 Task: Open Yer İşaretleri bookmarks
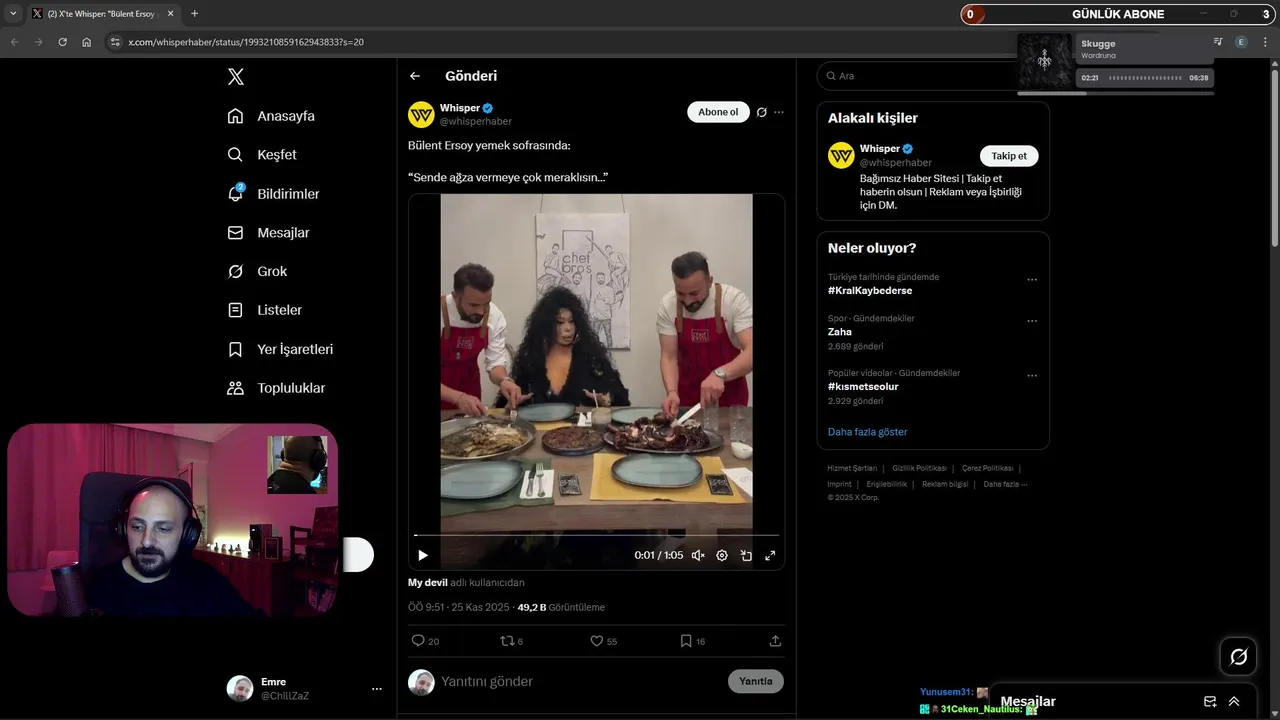[x=280, y=349]
